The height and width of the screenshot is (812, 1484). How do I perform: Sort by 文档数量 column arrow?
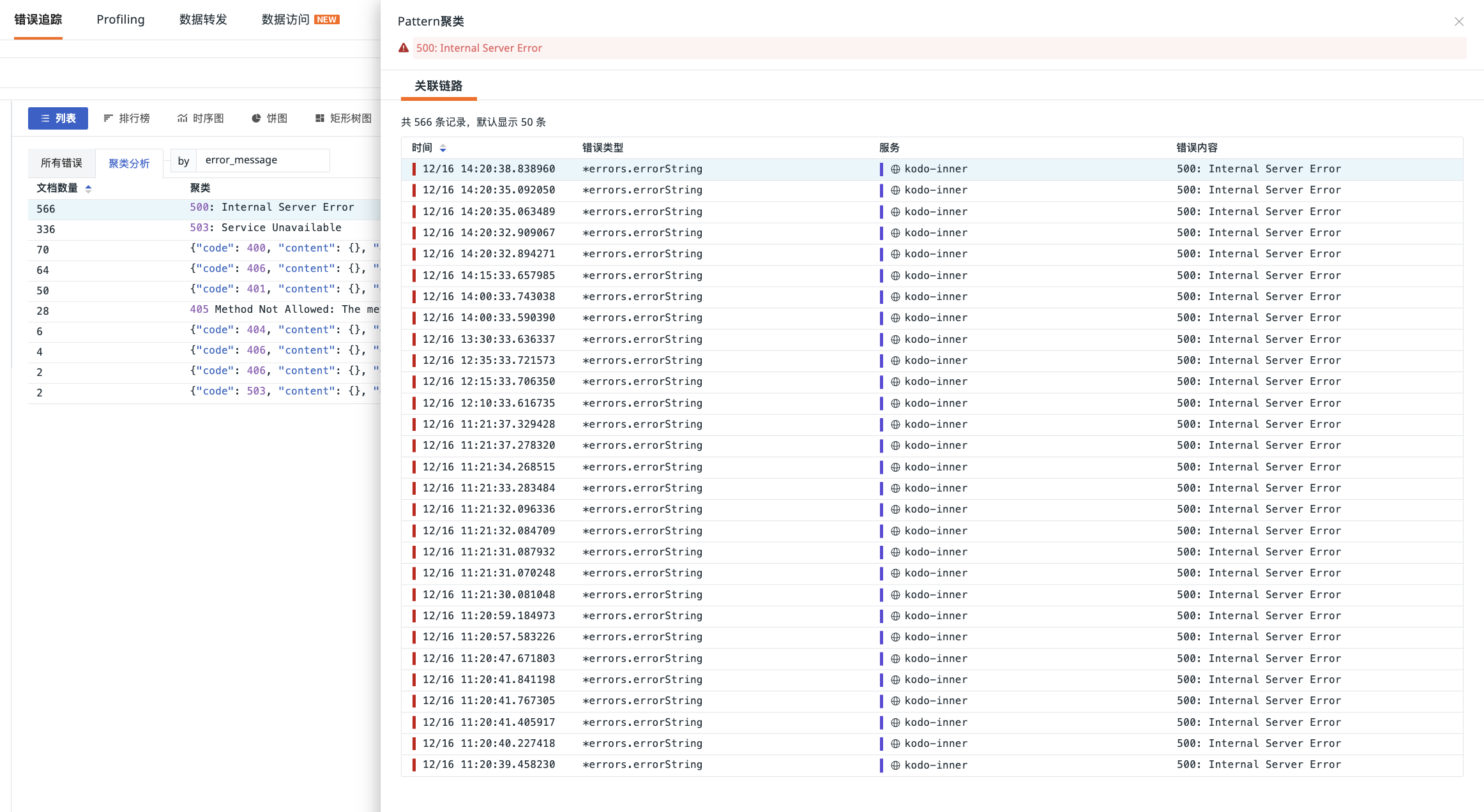point(89,188)
